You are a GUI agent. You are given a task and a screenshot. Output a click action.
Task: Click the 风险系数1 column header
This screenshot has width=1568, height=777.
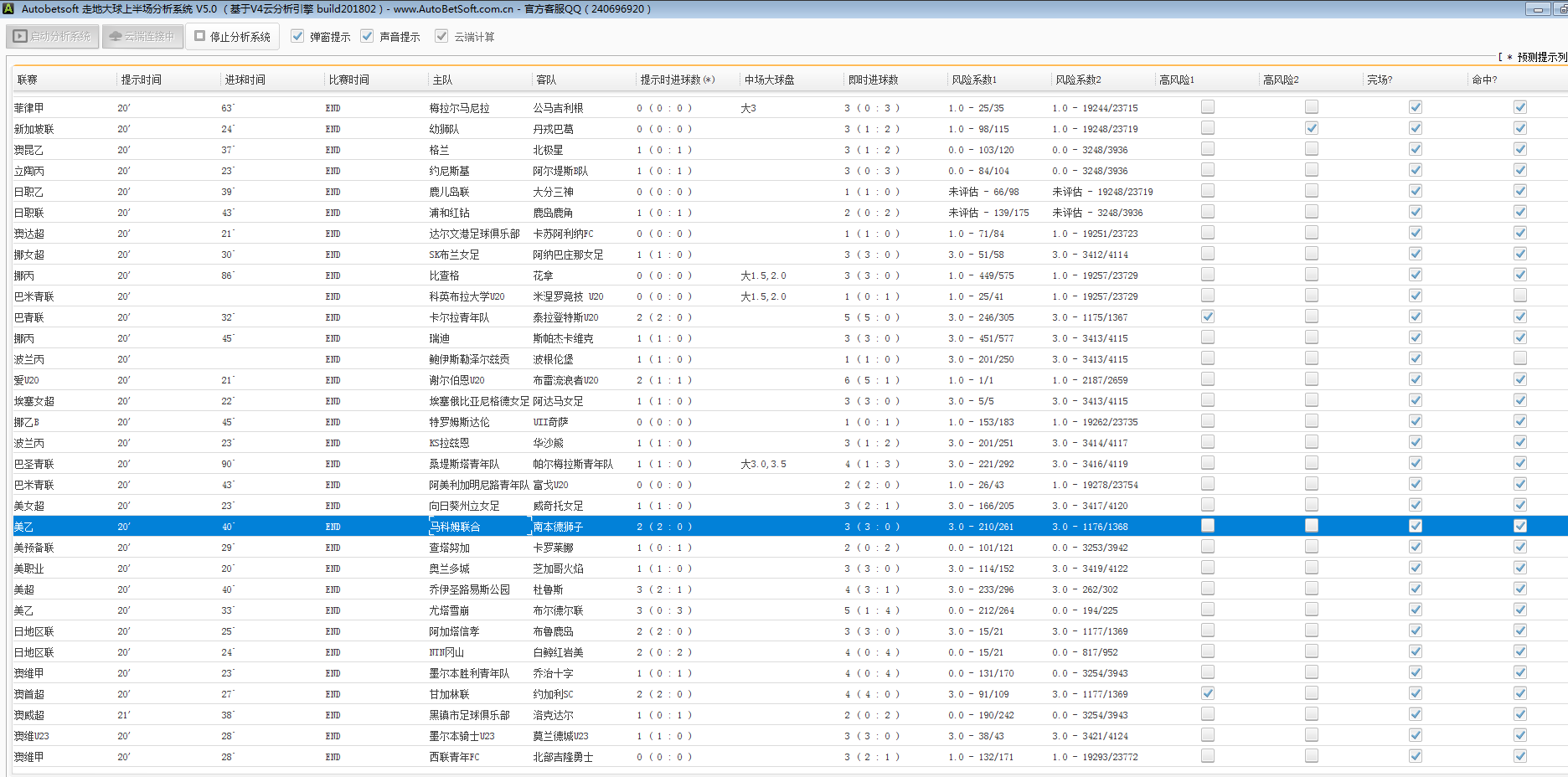(973, 80)
